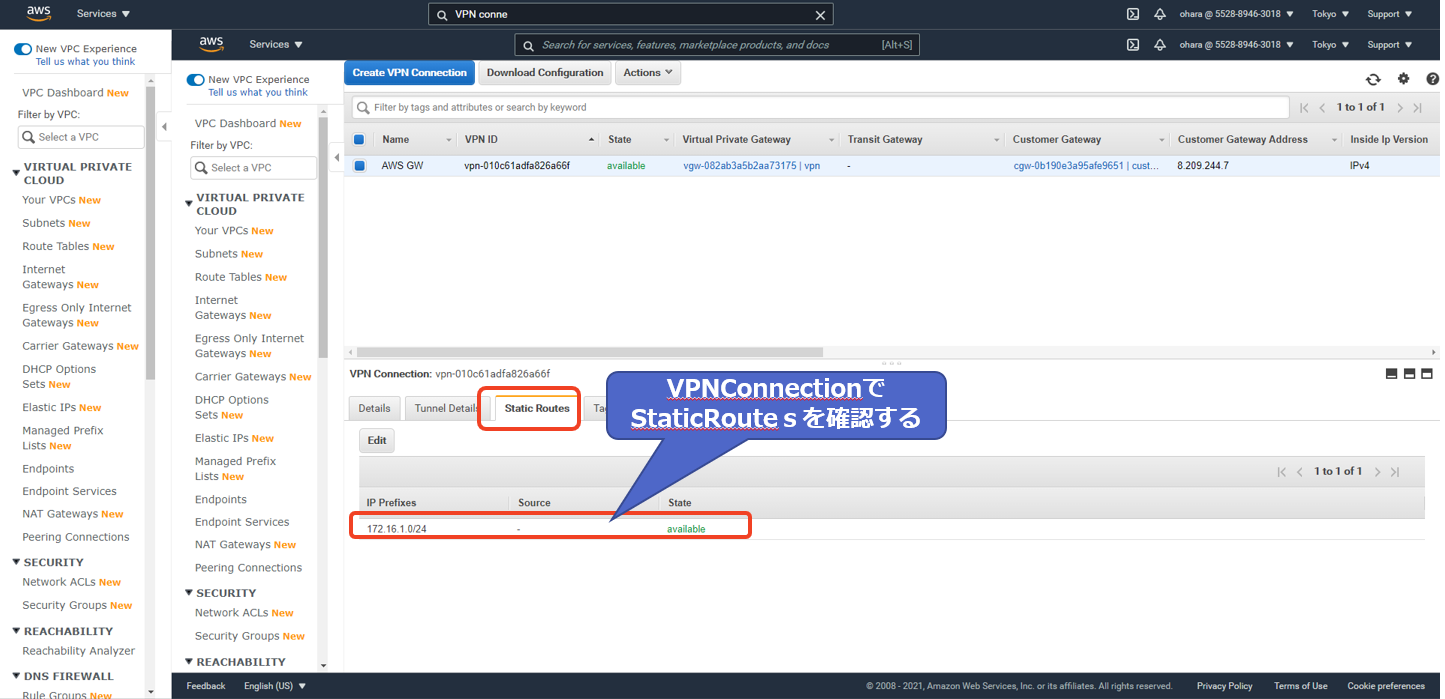The height and width of the screenshot is (699, 1445).
Task: Click the magnifier icon in the tag filter bar
Action: (362, 107)
